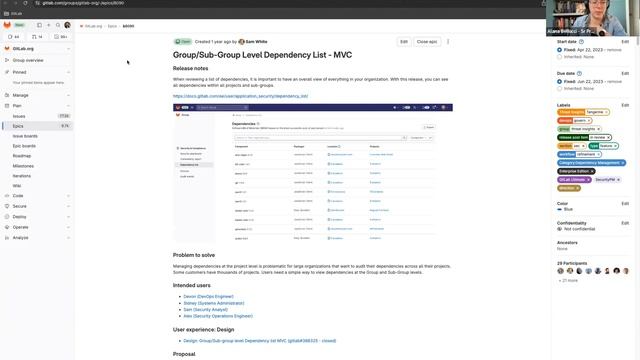Toggle the sidebar collapse icon
640x360 pixels.
39,25
